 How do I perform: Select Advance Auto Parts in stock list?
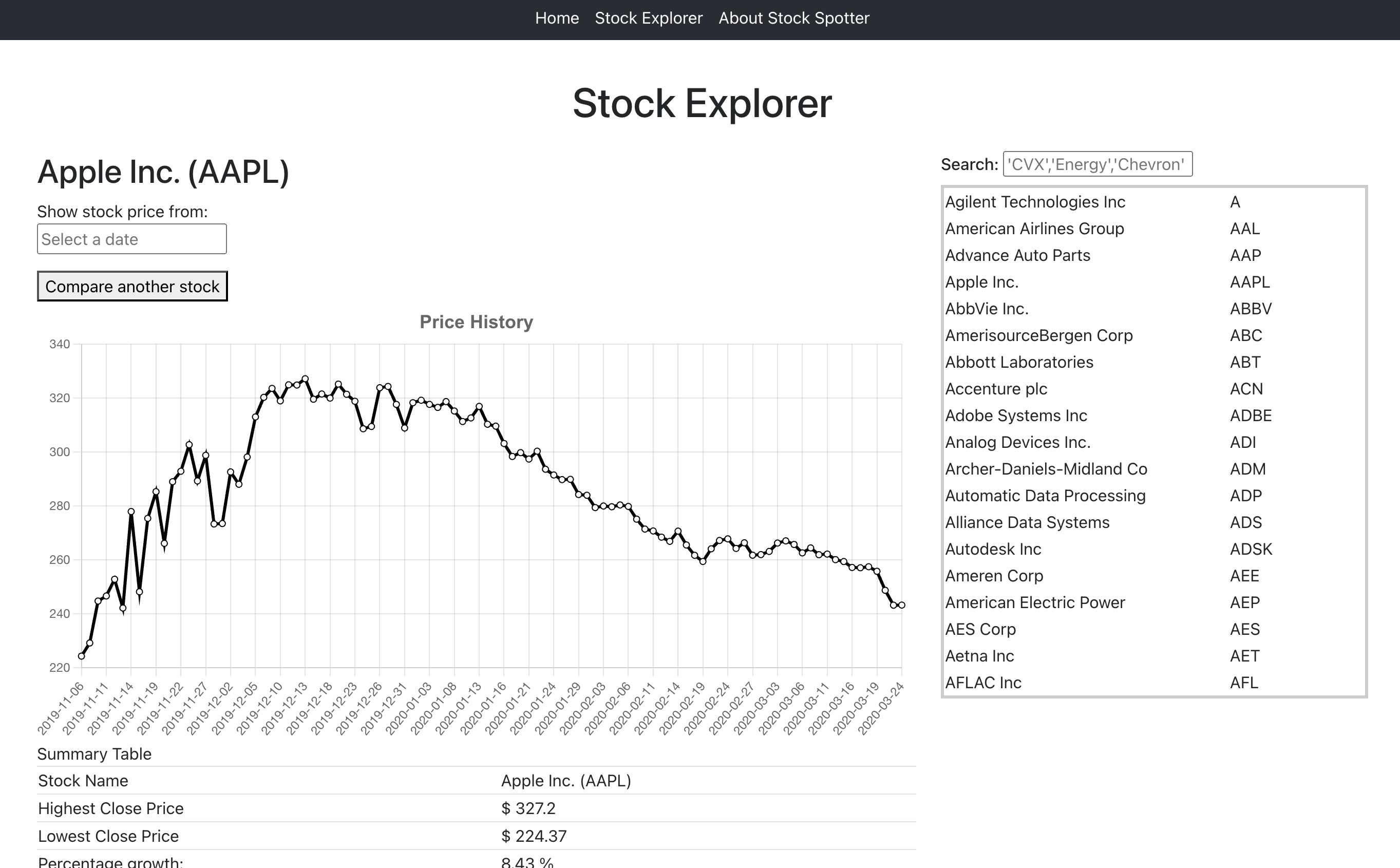[1017, 255]
